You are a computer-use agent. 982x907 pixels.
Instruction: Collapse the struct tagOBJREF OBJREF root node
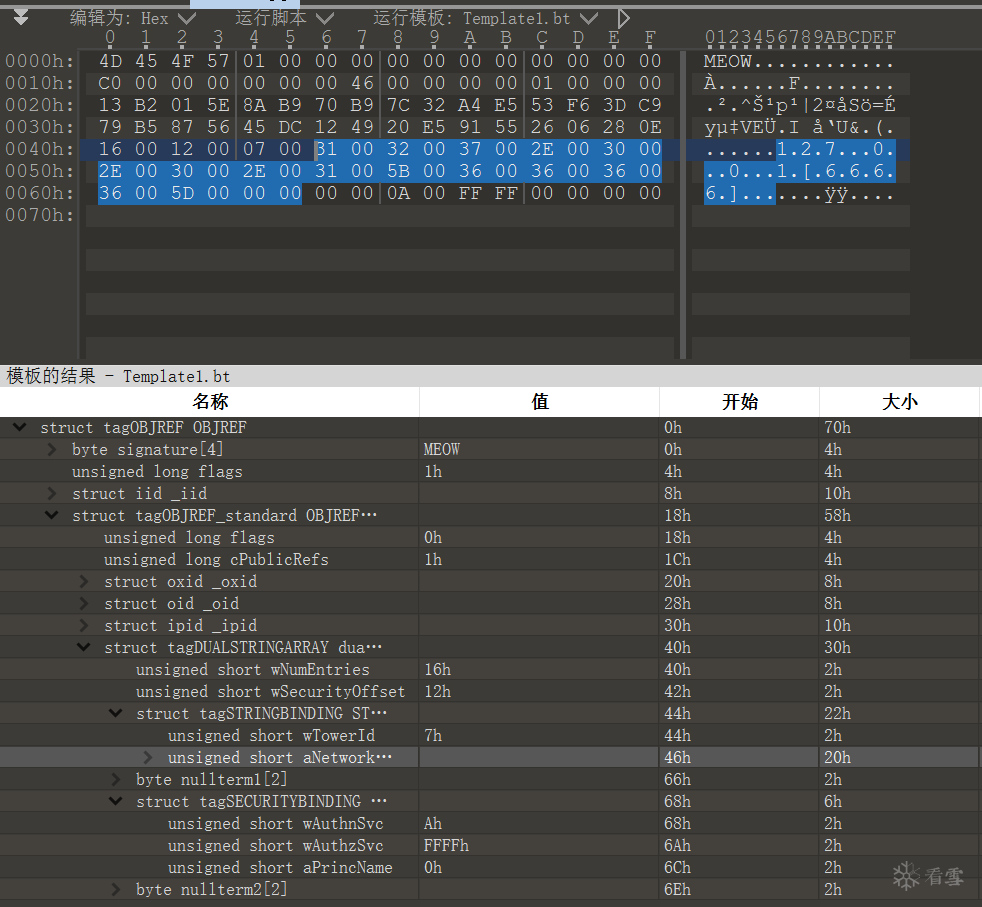coord(20,428)
